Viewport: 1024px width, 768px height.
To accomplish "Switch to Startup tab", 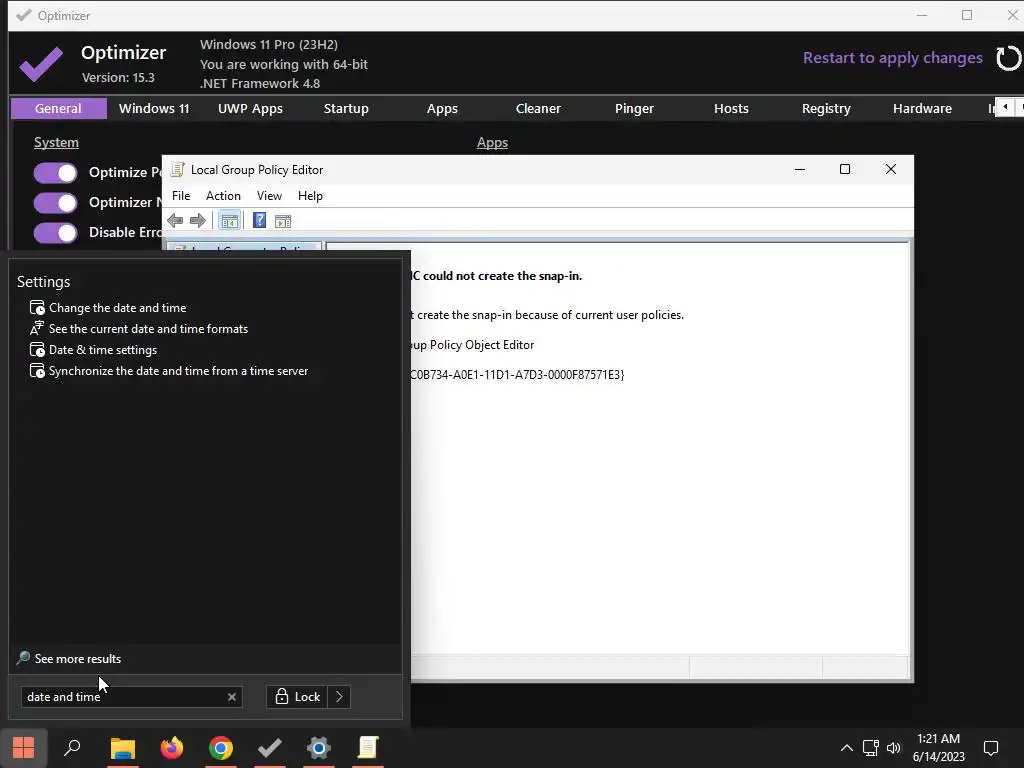I will [346, 108].
